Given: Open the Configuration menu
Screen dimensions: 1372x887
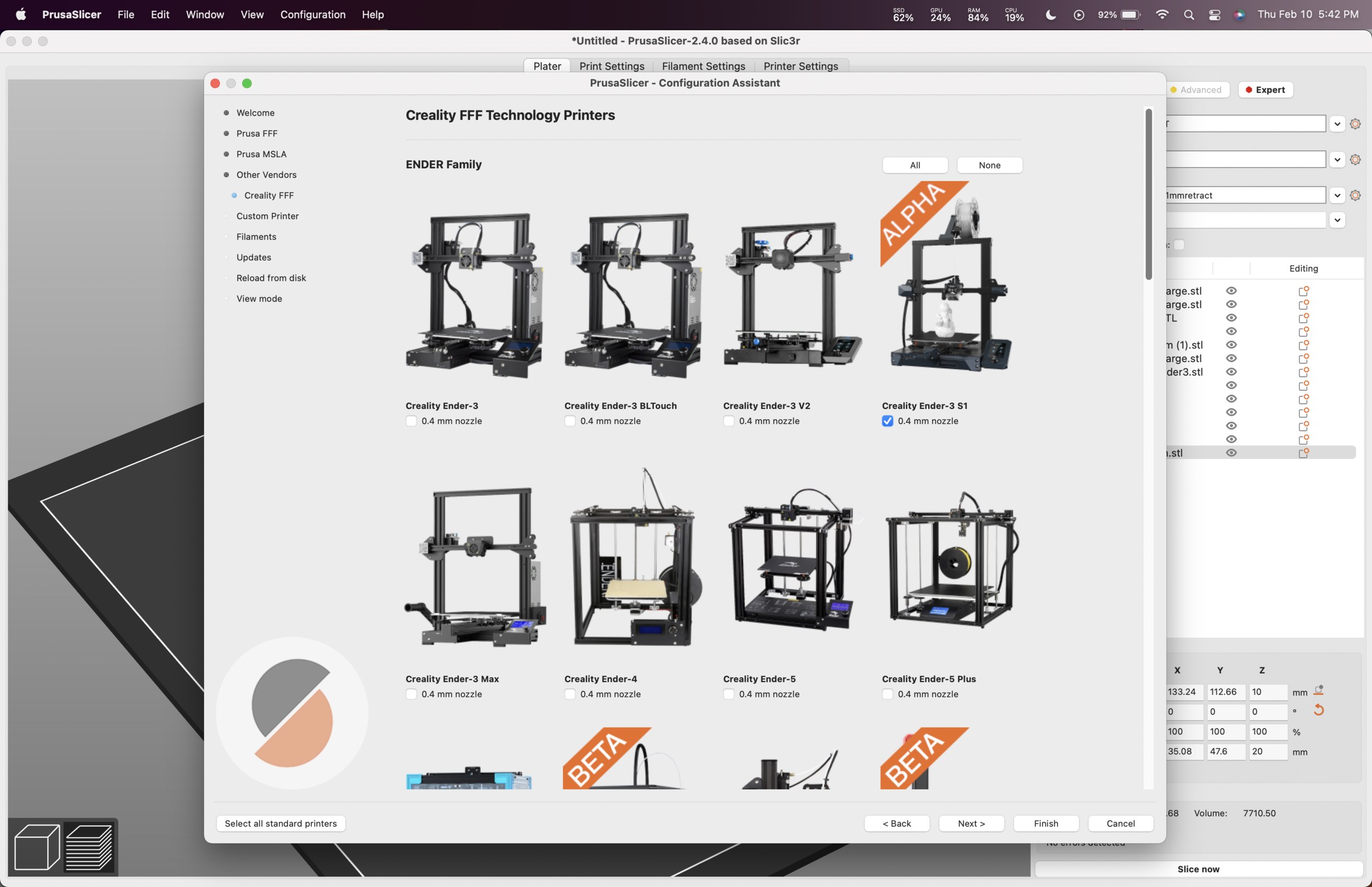Looking at the screenshot, I should pyautogui.click(x=313, y=14).
